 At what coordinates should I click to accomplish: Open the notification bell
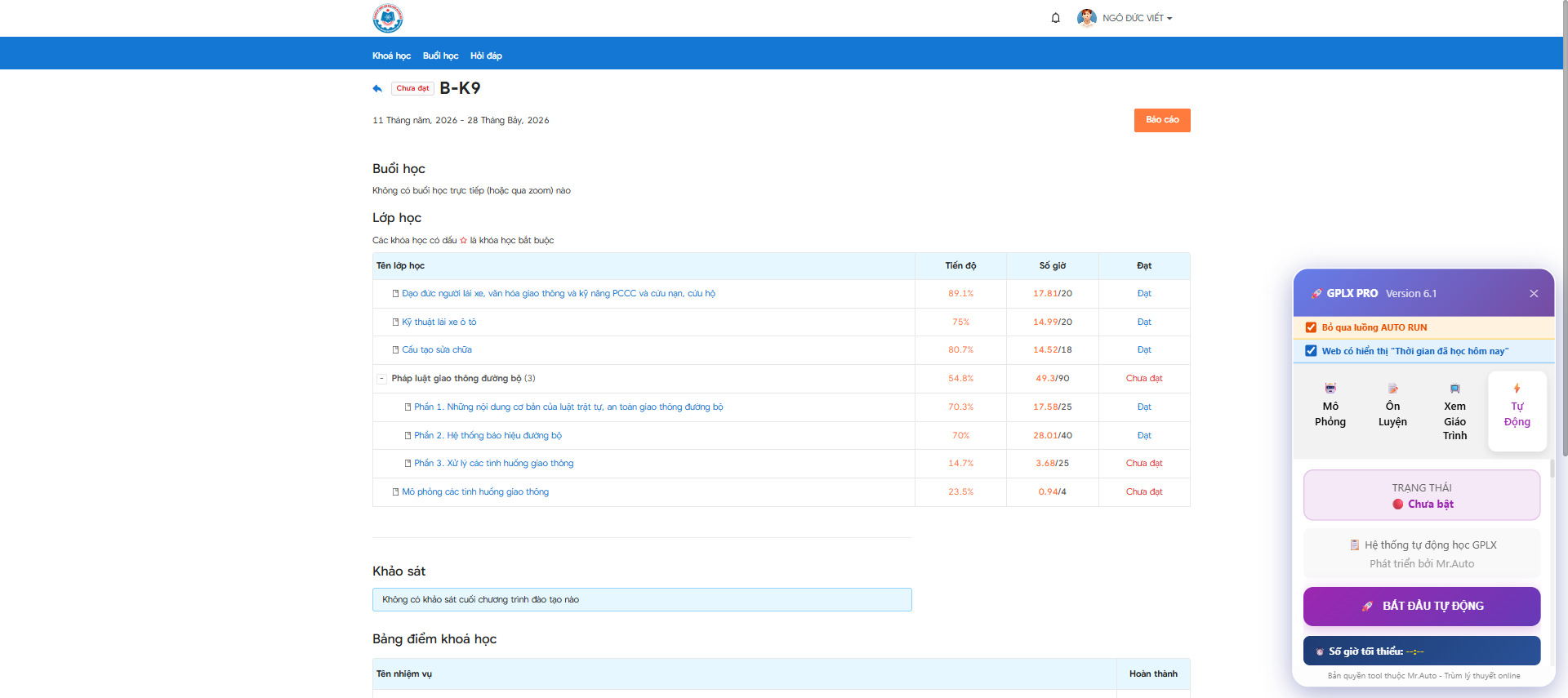(x=1055, y=18)
